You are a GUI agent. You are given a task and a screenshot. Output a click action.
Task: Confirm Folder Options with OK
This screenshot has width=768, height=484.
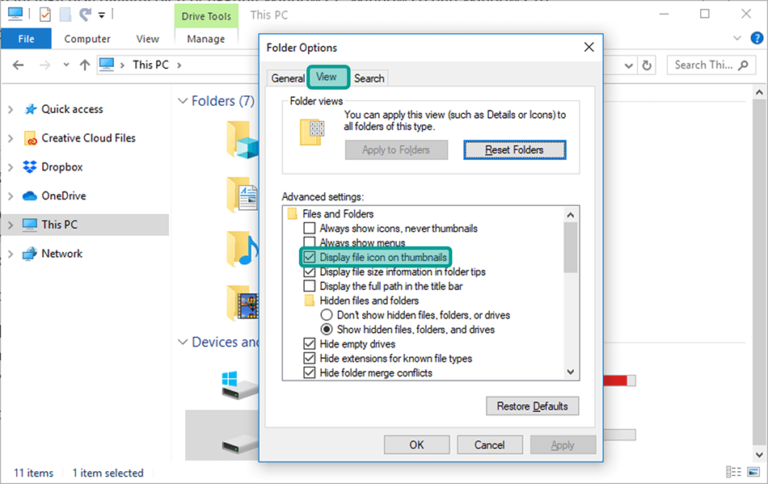[417, 445]
